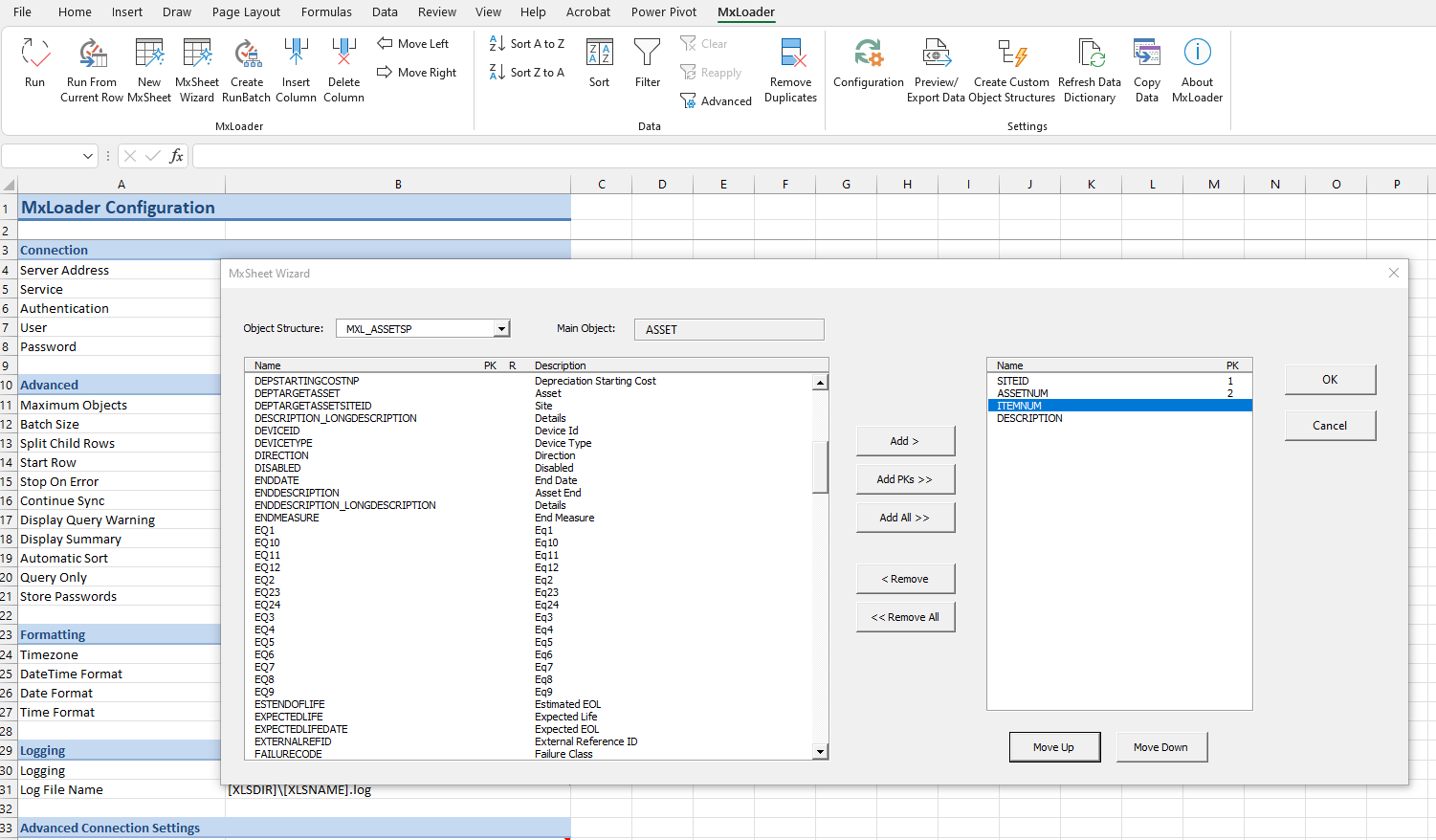
Task: Click Delete Column icon
Action: (343, 54)
